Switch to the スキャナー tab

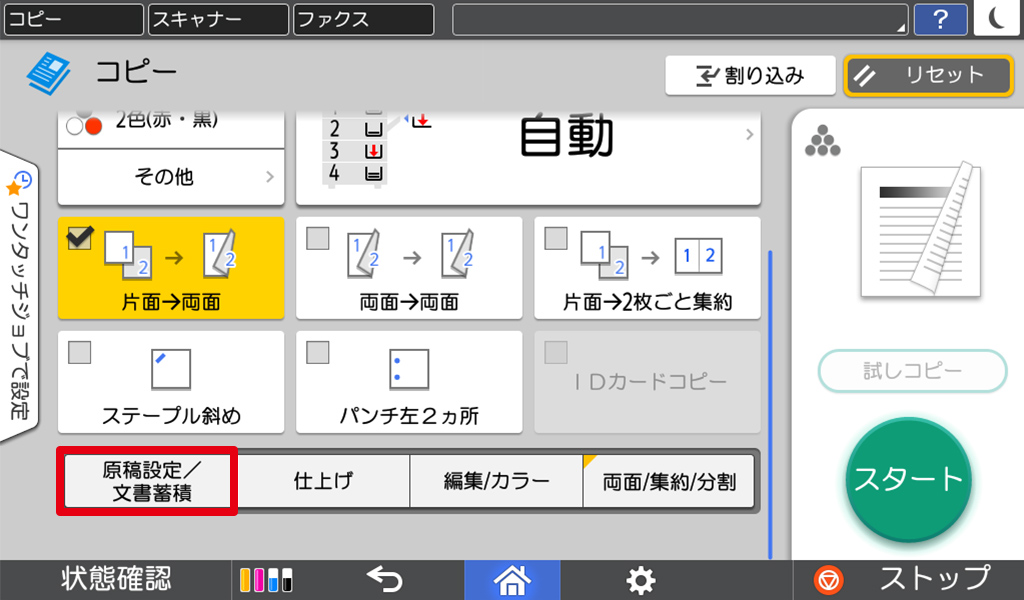(x=218, y=19)
